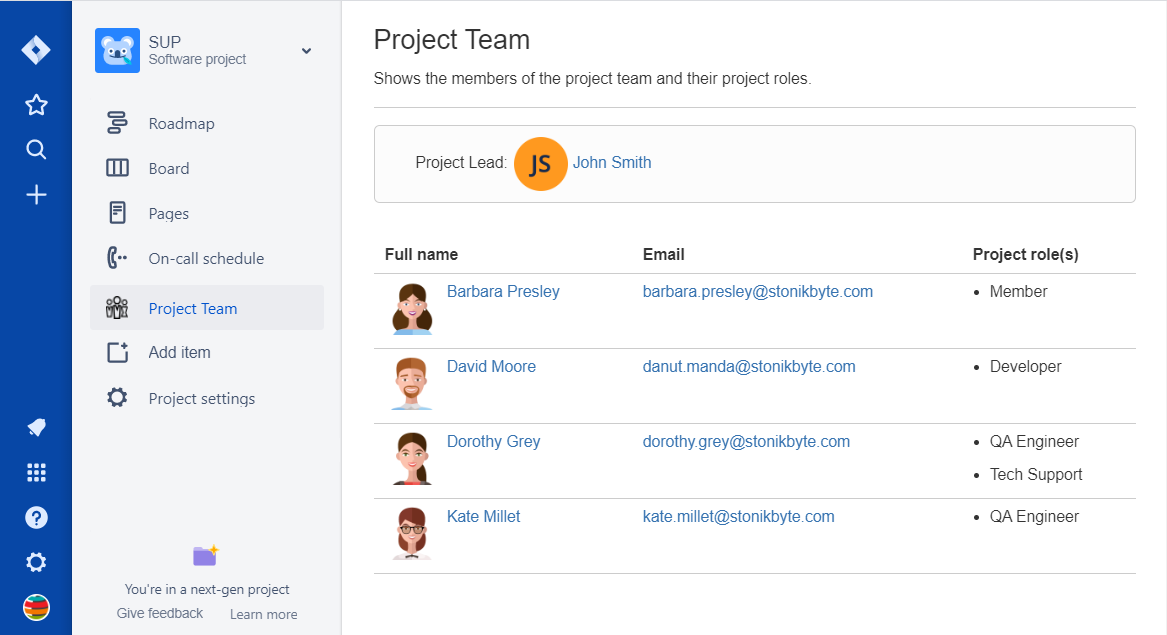The width and height of the screenshot is (1167, 635).
Task: Click barbara.presley@stonikbyte.com email link
Action: coord(757,292)
